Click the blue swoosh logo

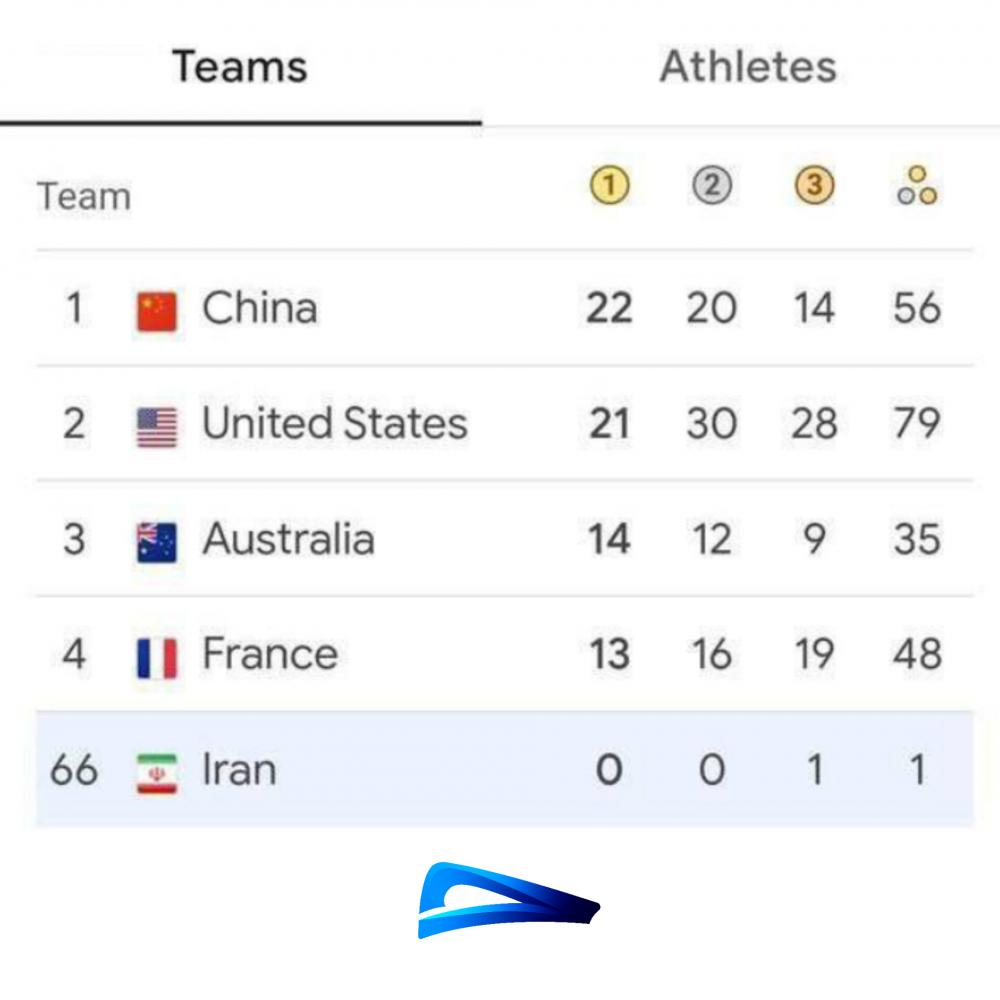tap(508, 900)
